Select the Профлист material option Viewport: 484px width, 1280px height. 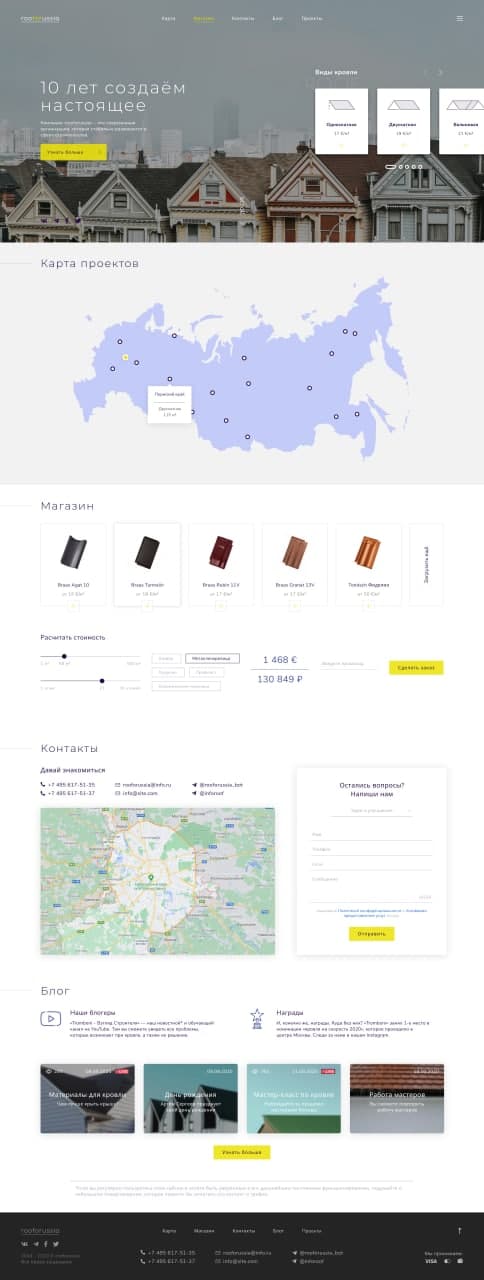click(205, 673)
